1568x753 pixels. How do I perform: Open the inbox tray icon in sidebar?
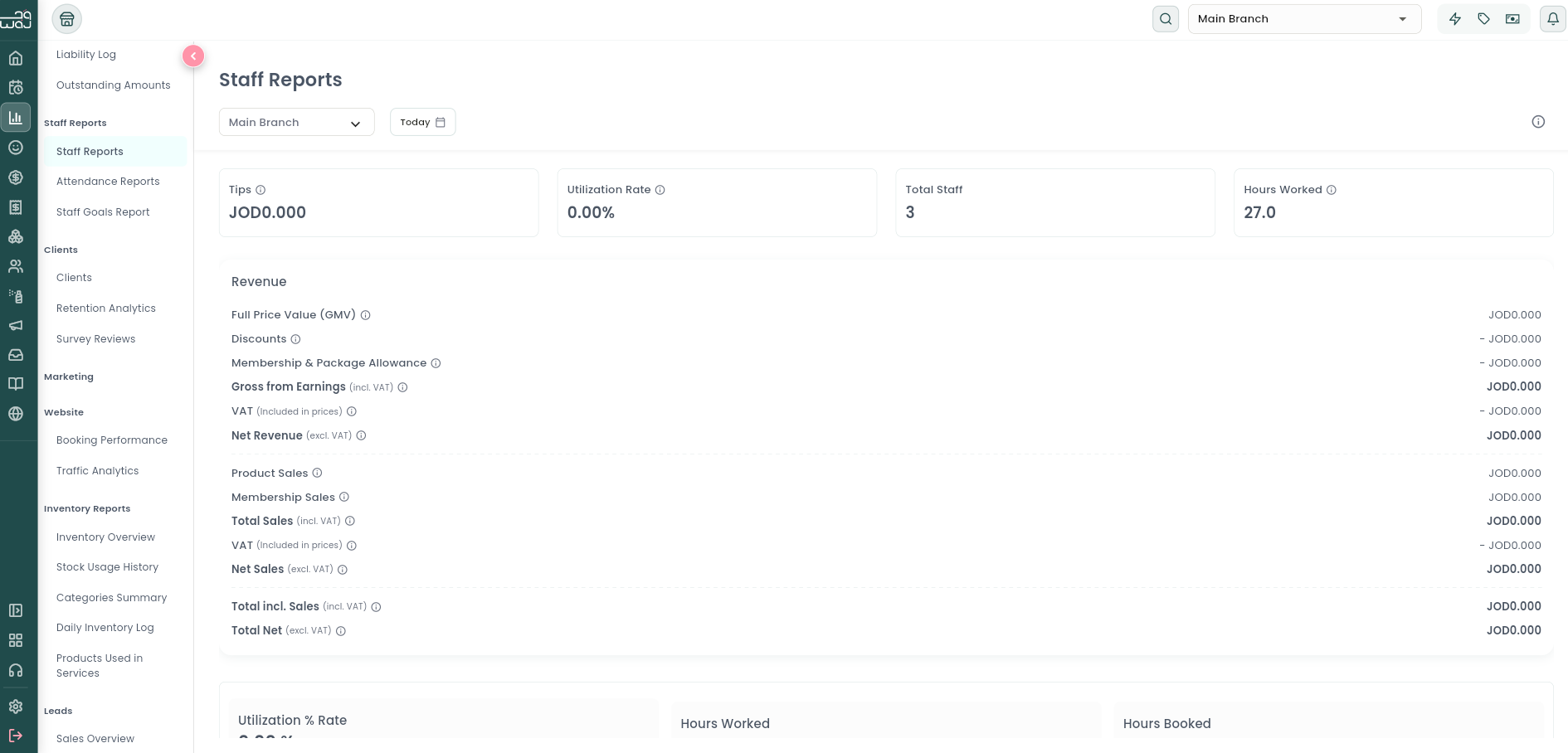[x=16, y=355]
